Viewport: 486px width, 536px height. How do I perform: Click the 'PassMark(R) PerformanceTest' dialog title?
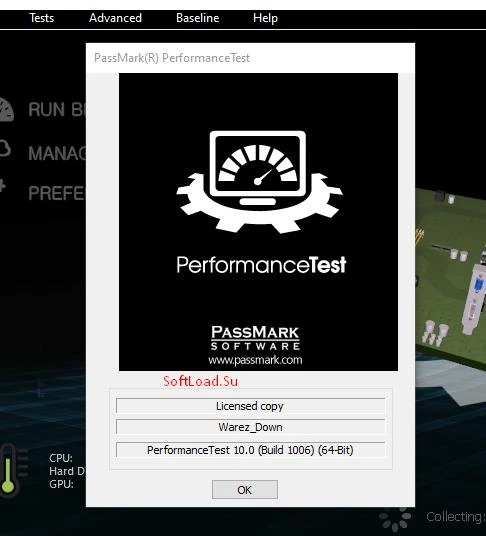point(172,58)
